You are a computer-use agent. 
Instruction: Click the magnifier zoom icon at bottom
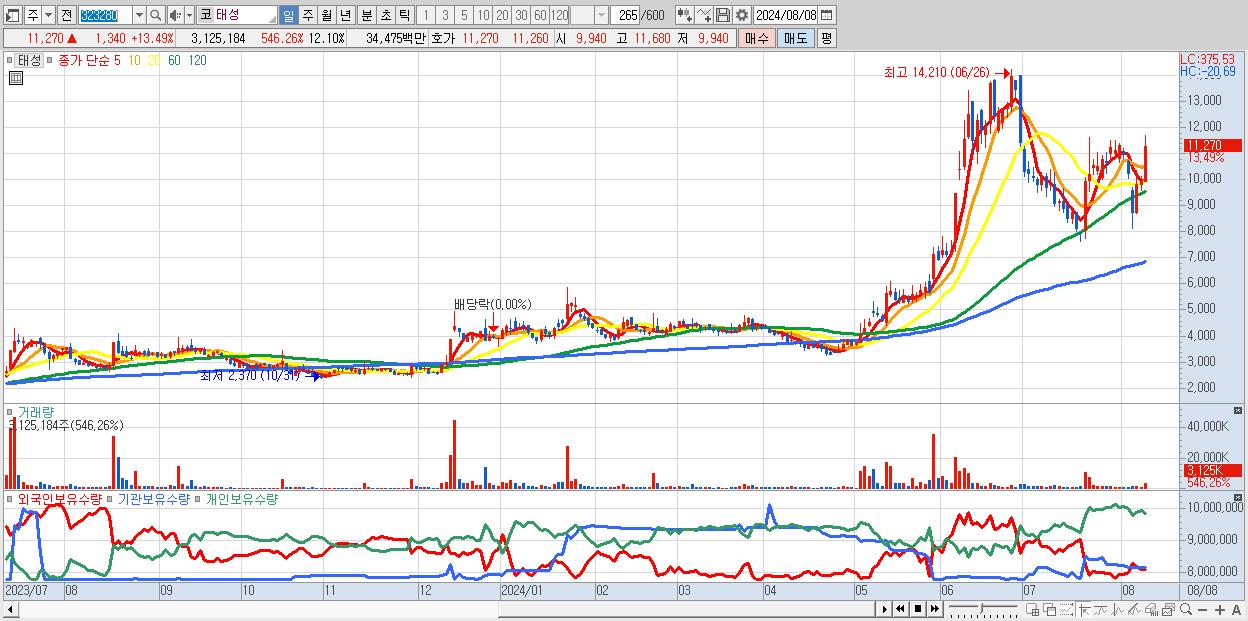coord(1185,609)
